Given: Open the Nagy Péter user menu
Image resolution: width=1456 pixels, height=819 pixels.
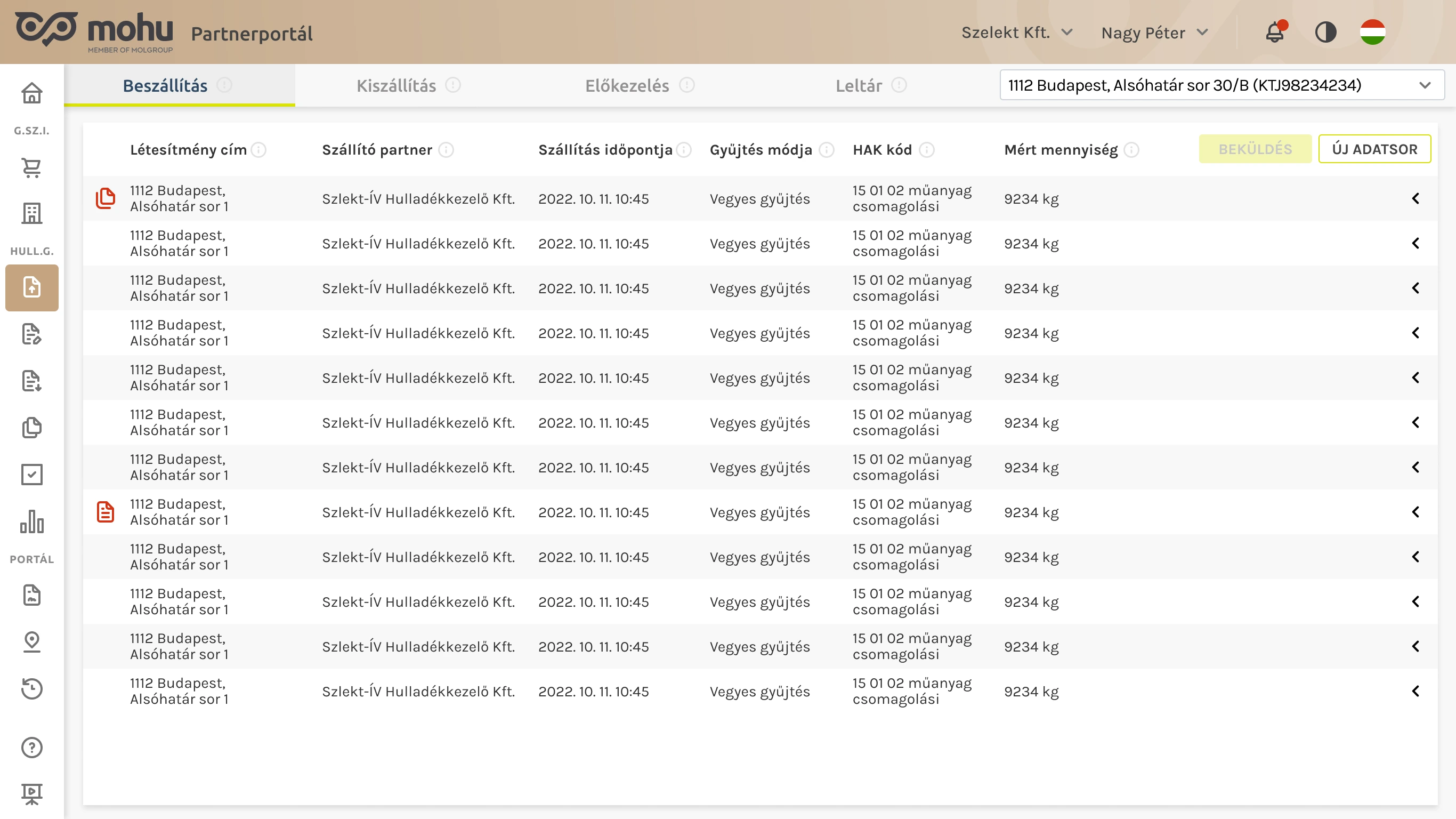Looking at the screenshot, I should (x=1154, y=33).
